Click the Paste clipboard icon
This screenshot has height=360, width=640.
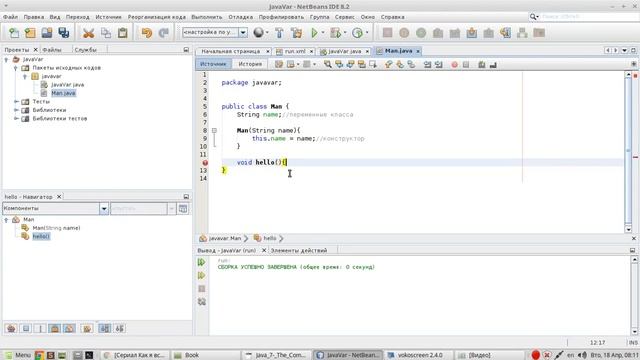[x=122, y=33]
